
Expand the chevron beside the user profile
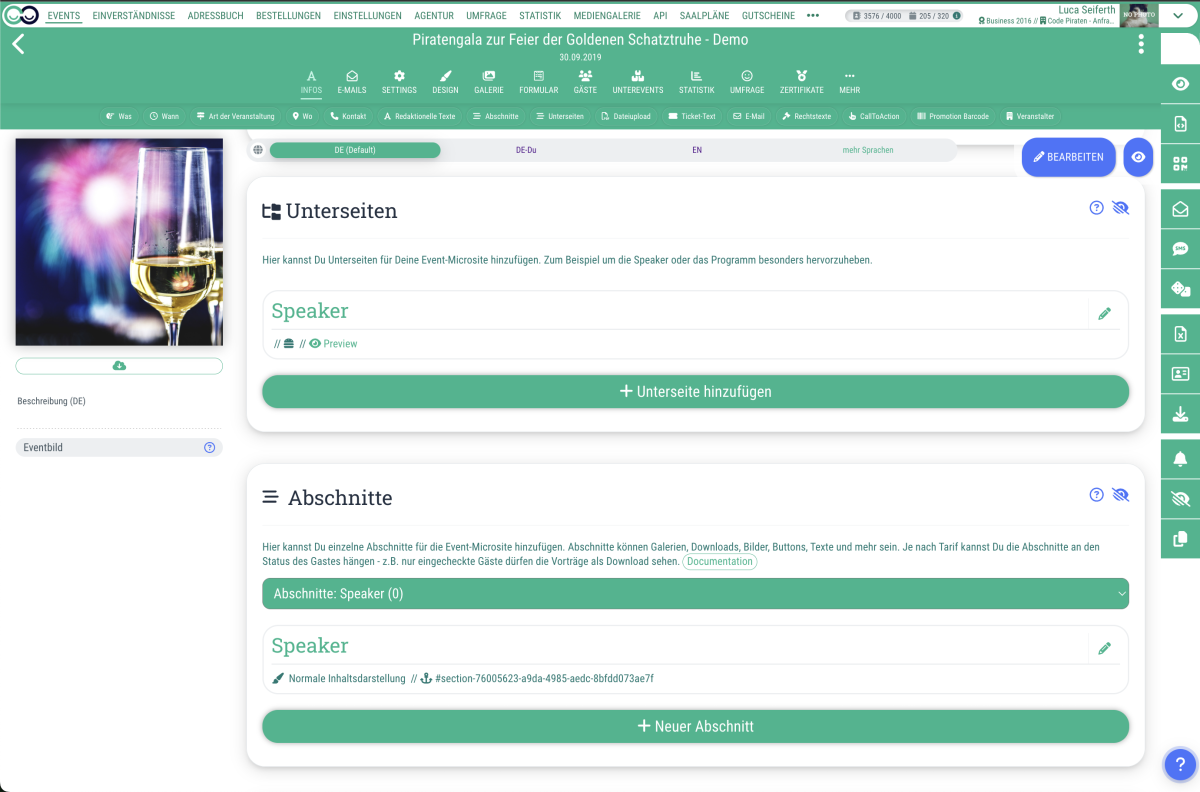pyautogui.click(x=1180, y=15)
